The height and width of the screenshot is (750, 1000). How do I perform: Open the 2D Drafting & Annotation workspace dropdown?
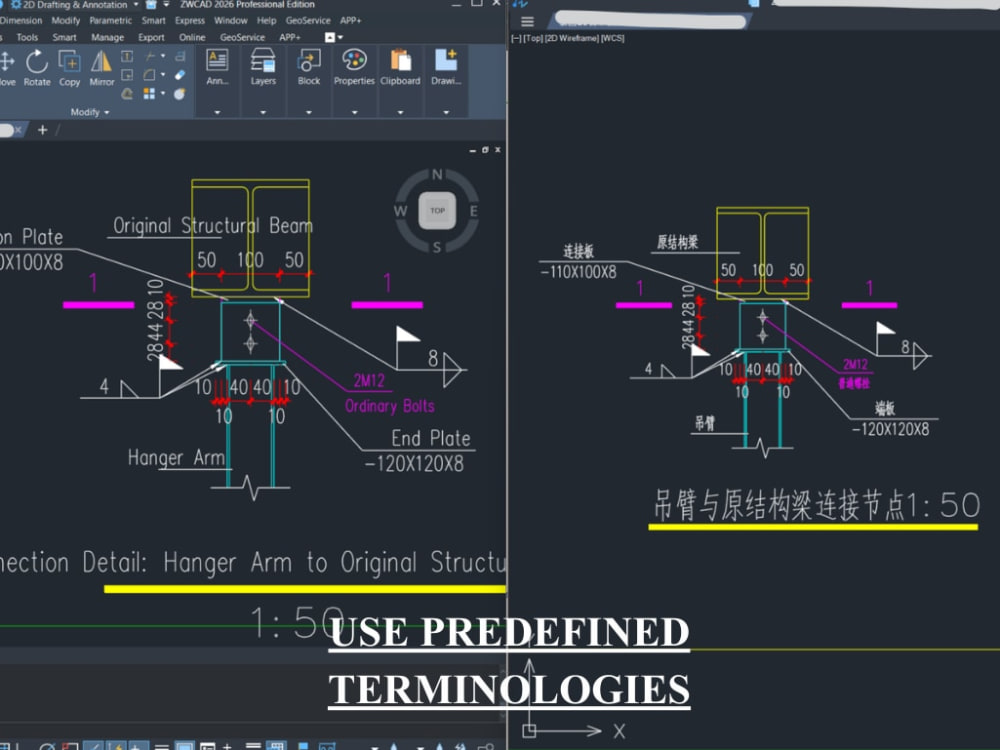[x=136, y=4]
